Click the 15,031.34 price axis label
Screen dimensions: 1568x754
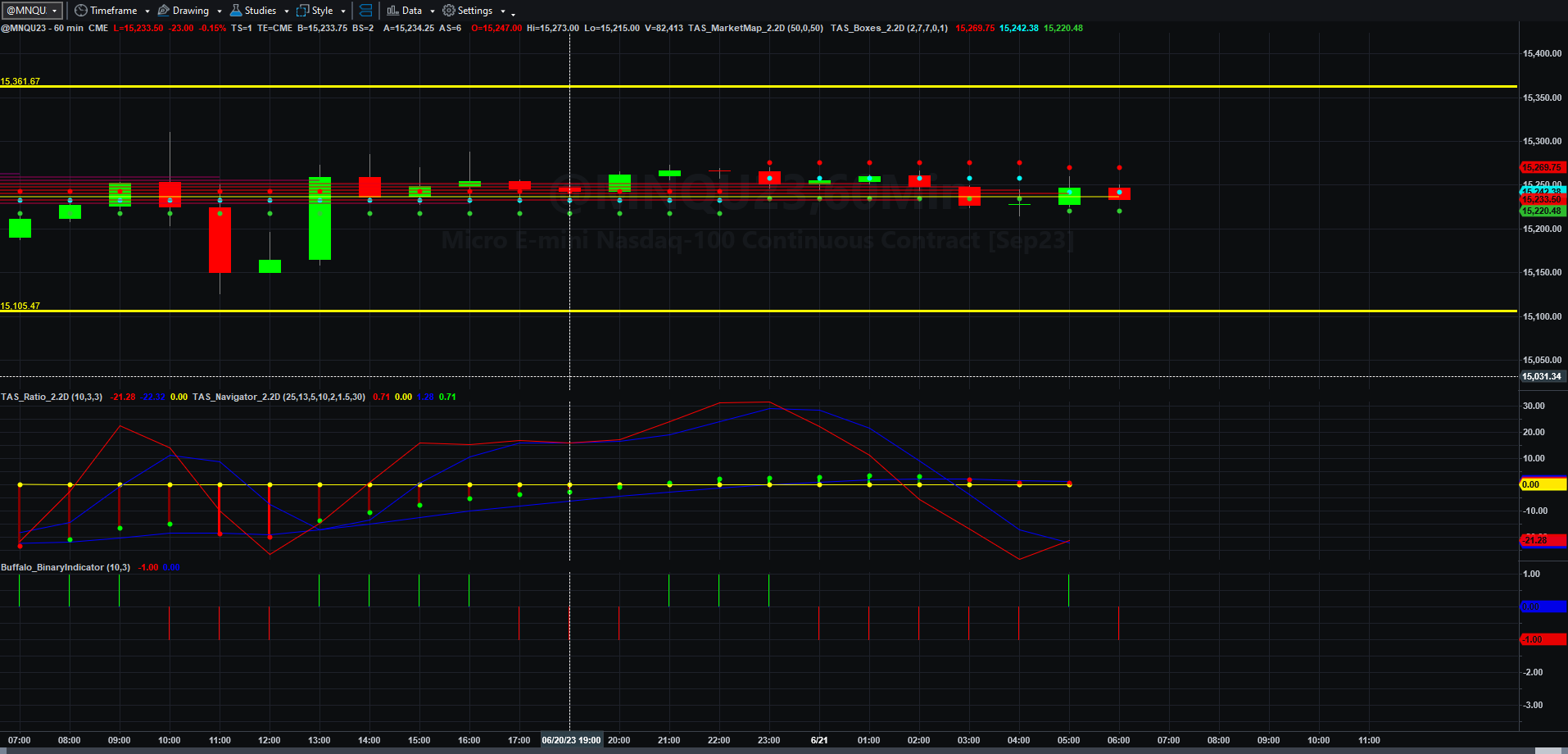click(1542, 376)
